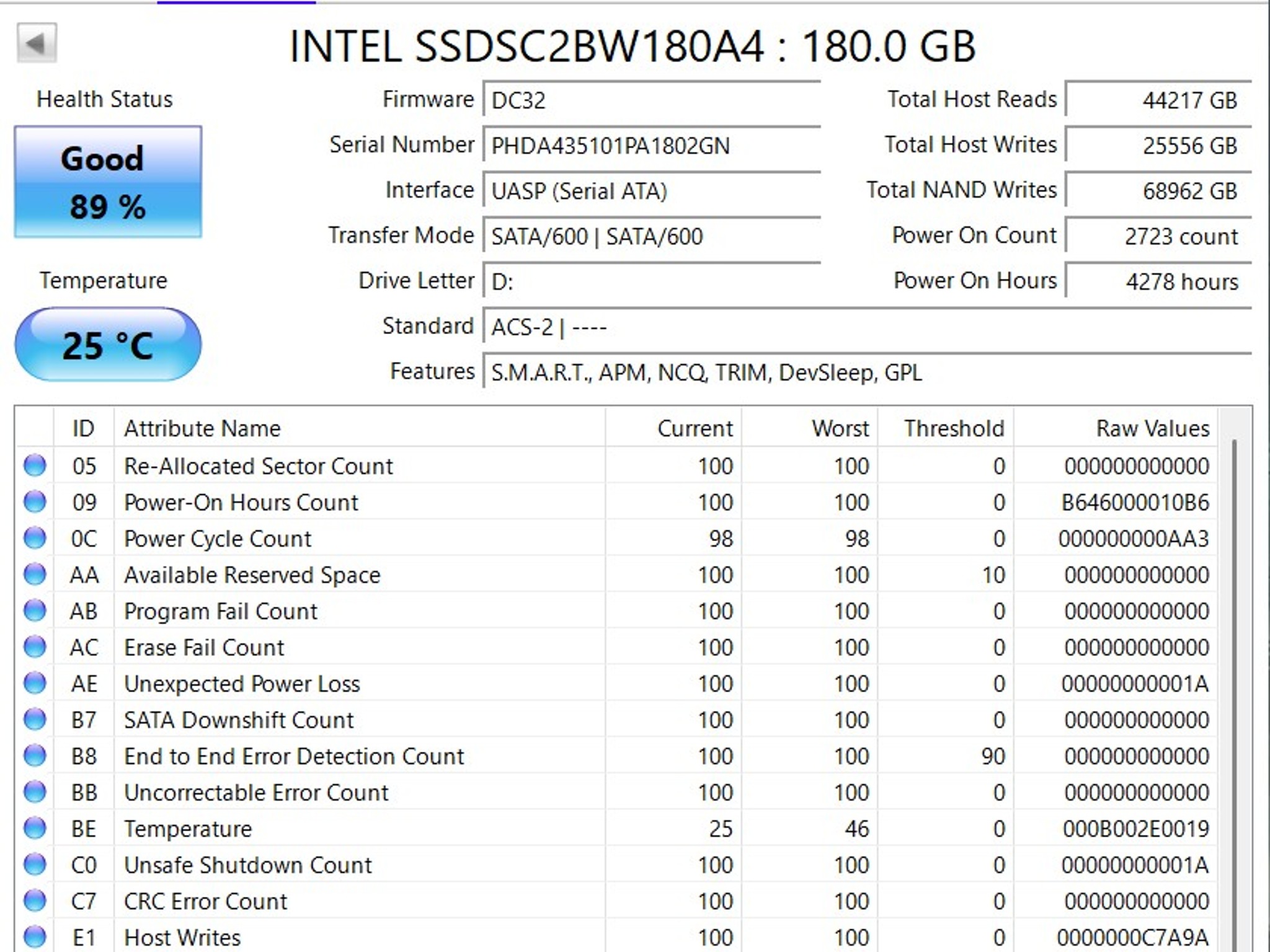The width and height of the screenshot is (1270, 952).
Task: Click the Firmware field showing DC32
Action: pos(652,100)
